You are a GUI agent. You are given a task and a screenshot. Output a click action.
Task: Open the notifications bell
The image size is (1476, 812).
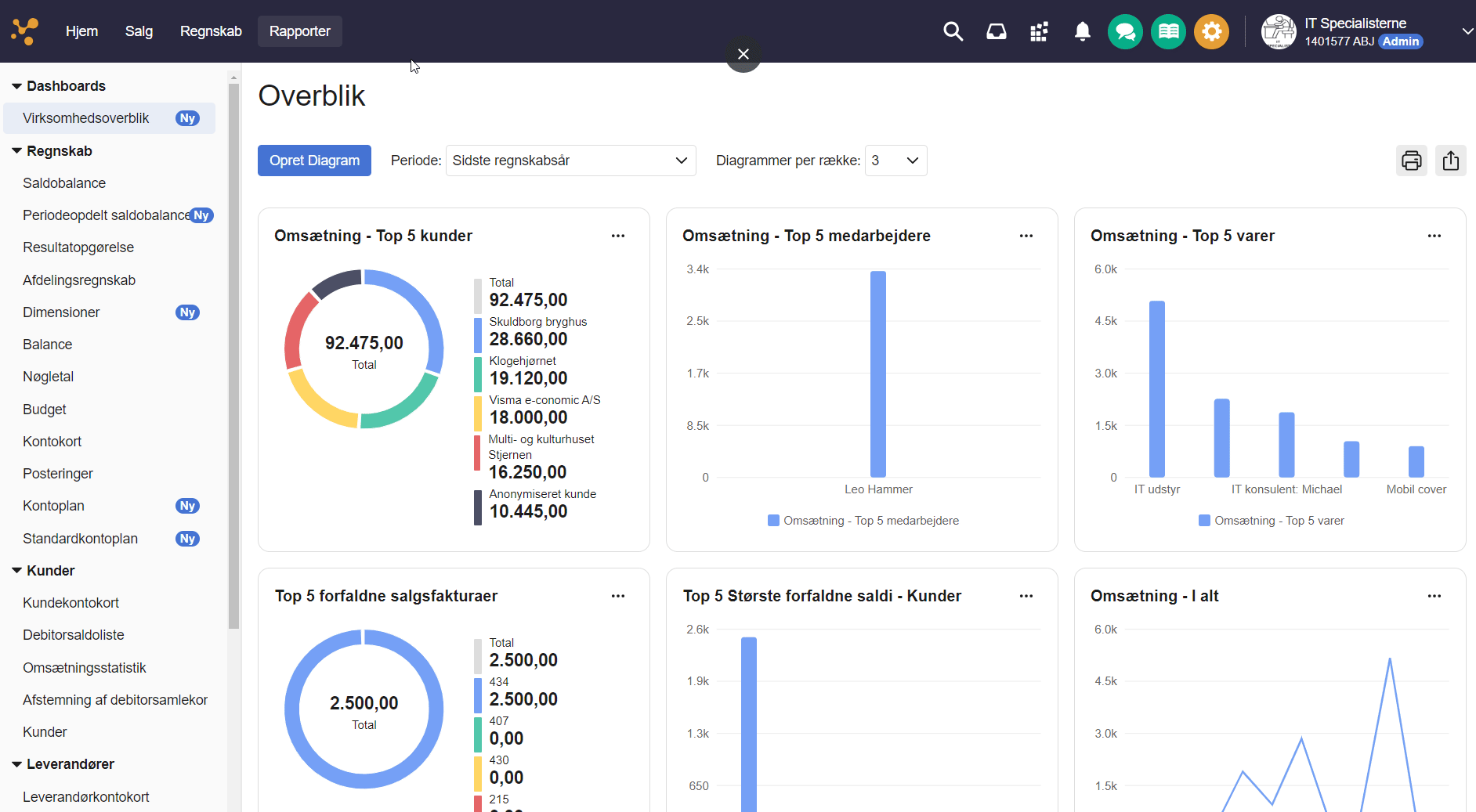[x=1082, y=31]
